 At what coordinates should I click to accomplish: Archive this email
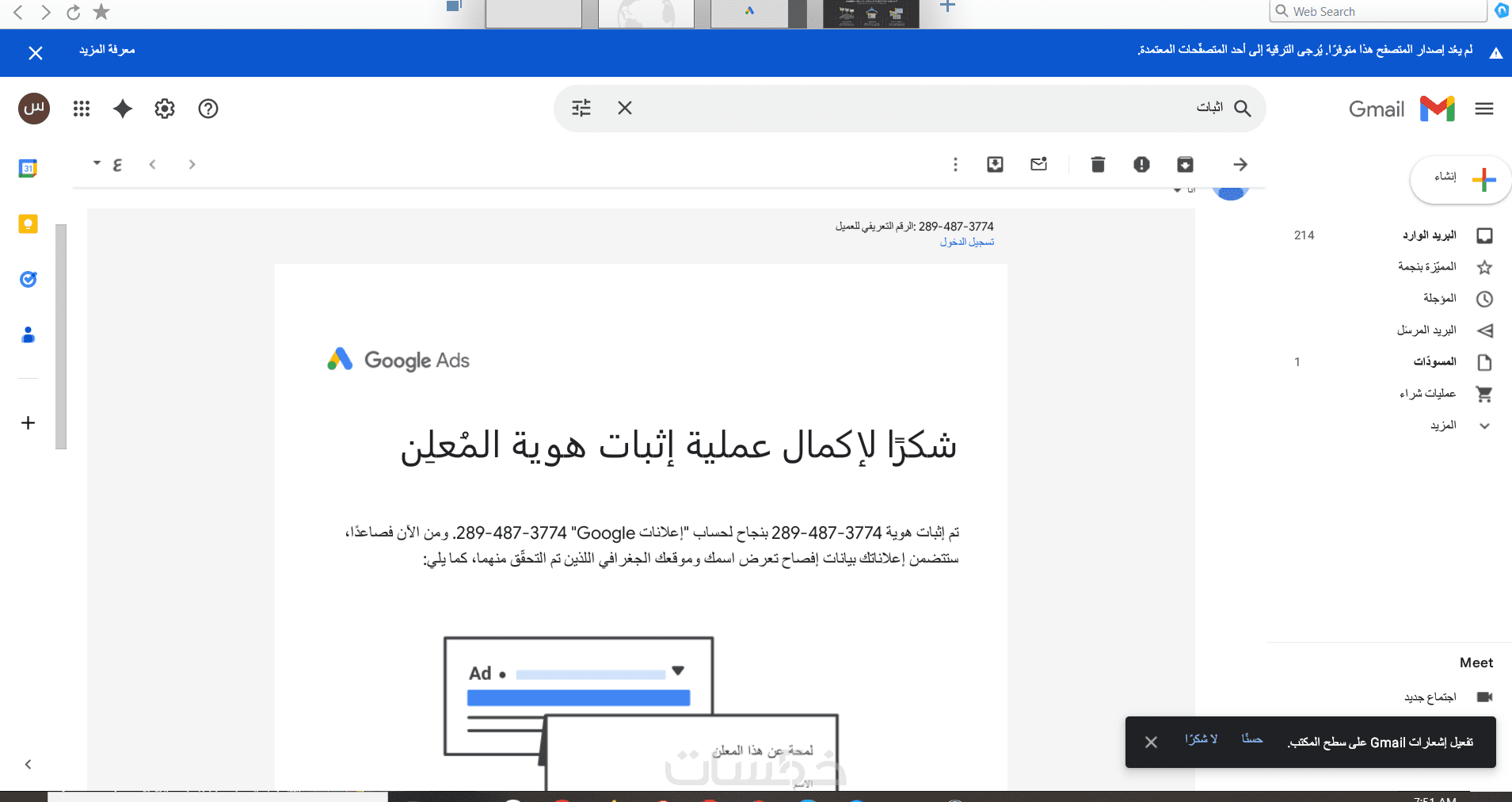[1185, 164]
